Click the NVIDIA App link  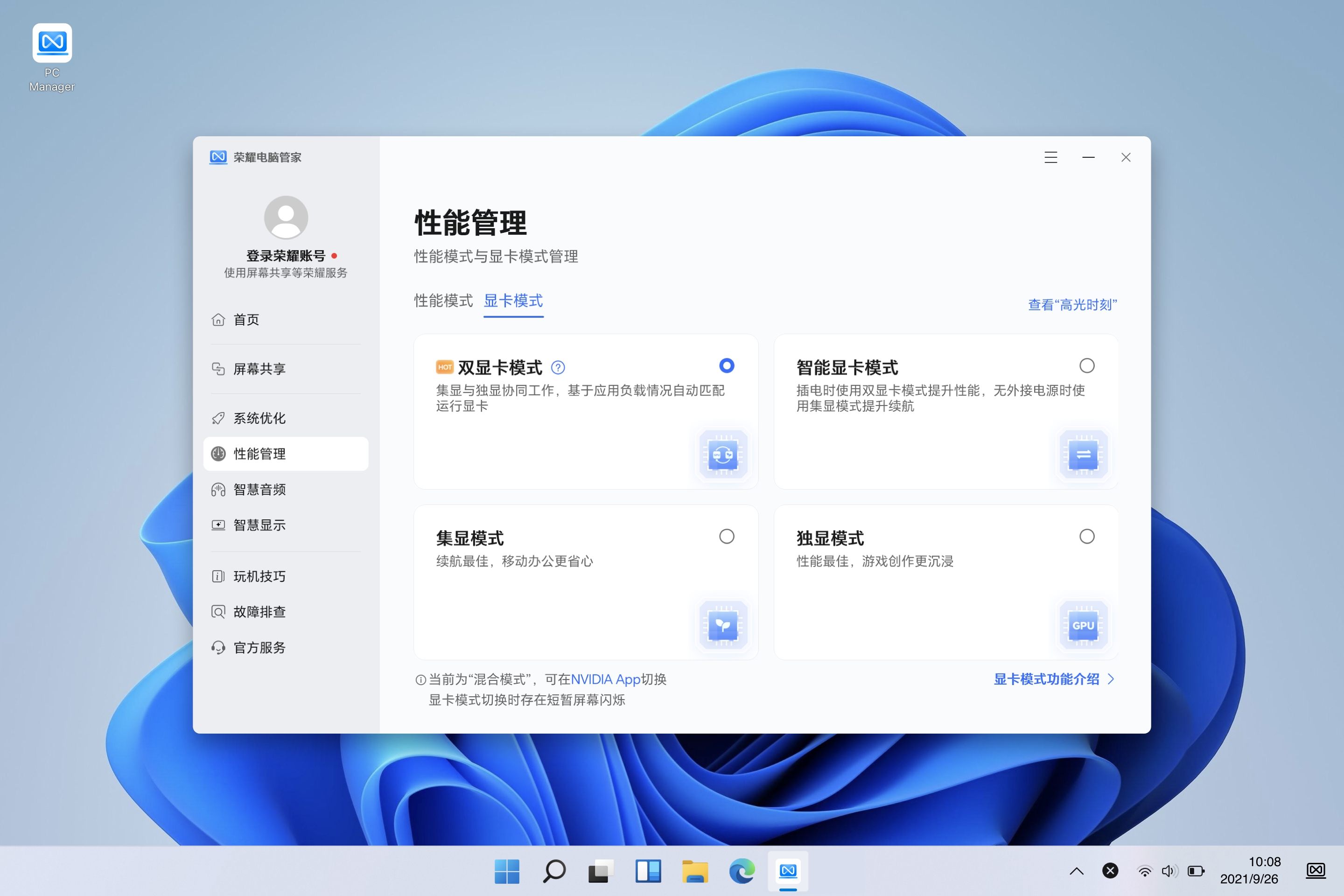click(607, 679)
